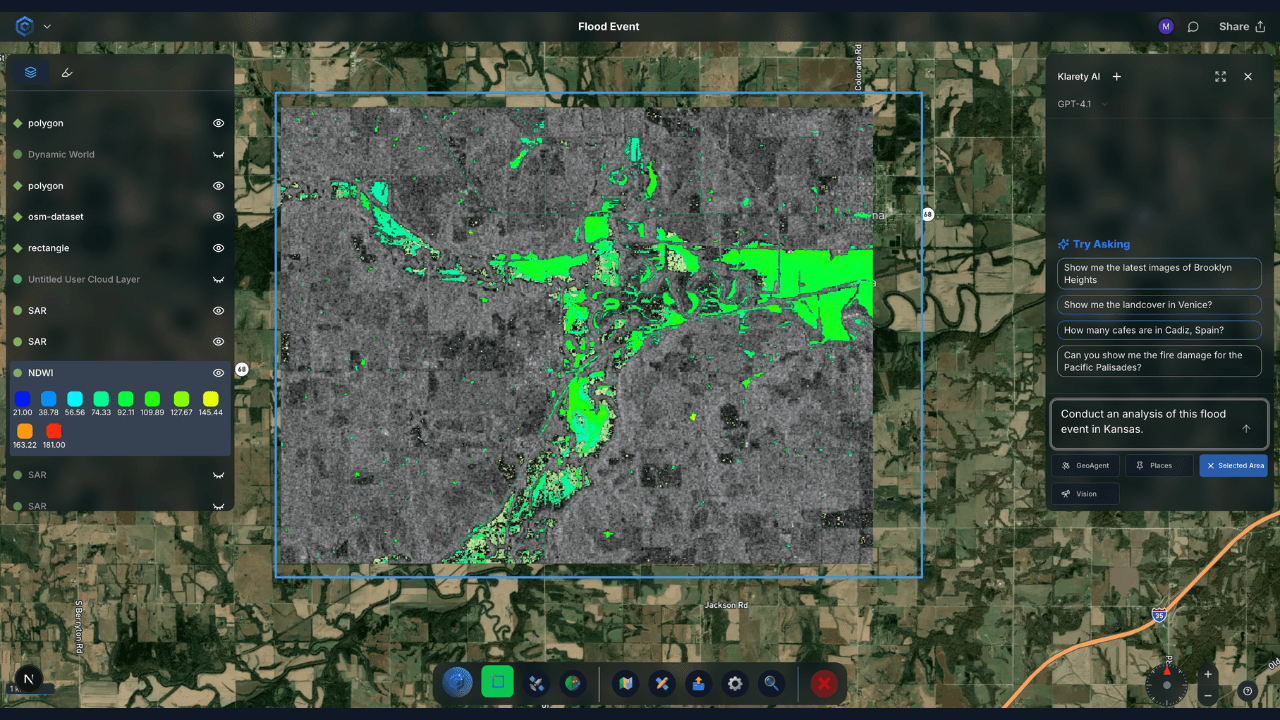Screen dimensions: 1280x720
Task: Click the GeoAgent button
Action: [x=1085, y=465]
